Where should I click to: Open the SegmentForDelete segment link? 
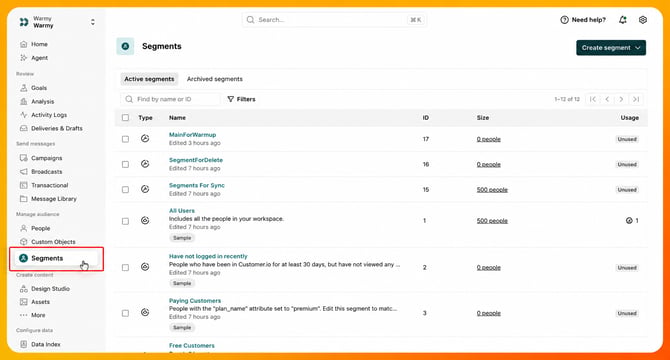[x=196, y=160]
